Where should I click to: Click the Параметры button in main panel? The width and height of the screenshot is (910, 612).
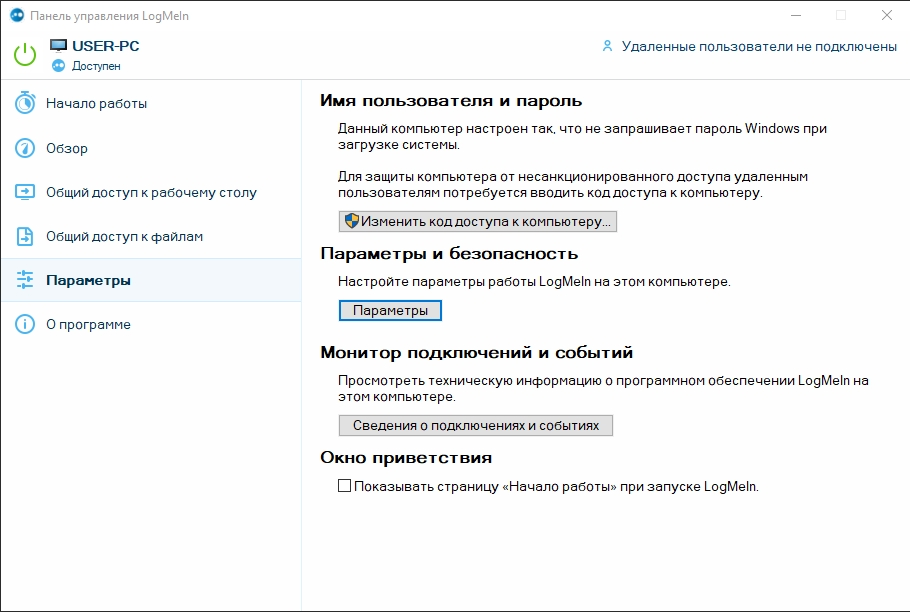pyautogui.click(x=390, y=311)
